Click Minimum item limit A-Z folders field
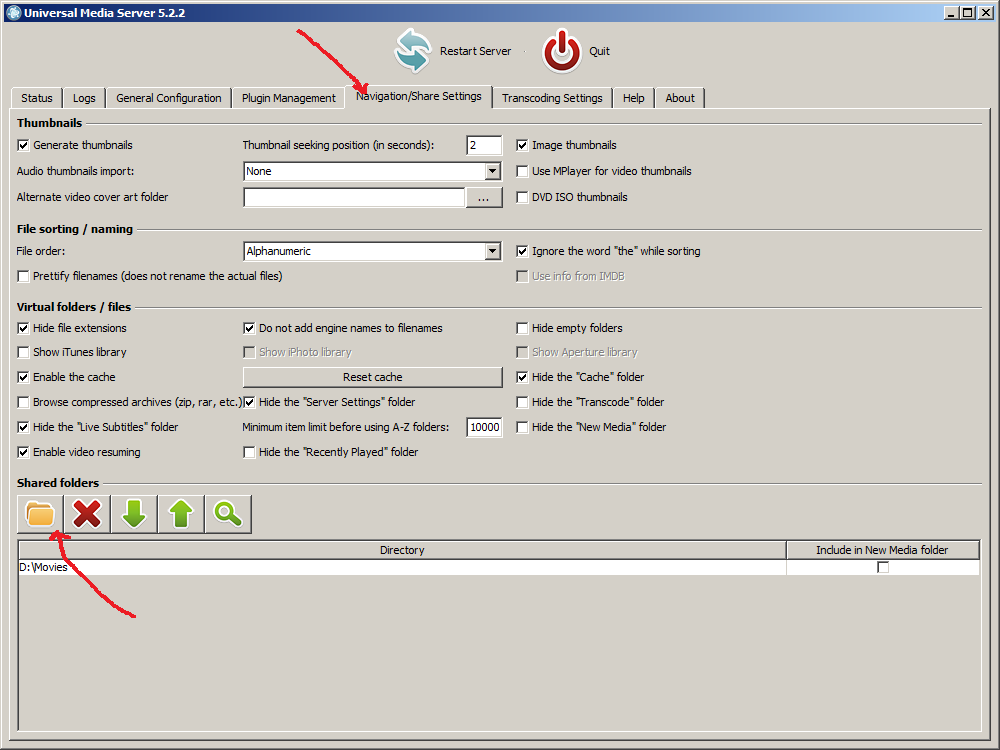 coord(484,427)
